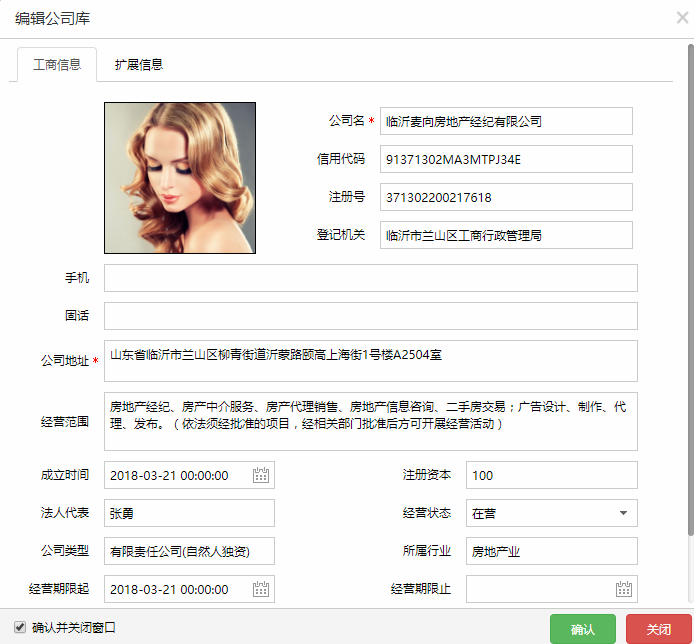
Task: Click the 注册资本 field label
Action: coord(427,474)
